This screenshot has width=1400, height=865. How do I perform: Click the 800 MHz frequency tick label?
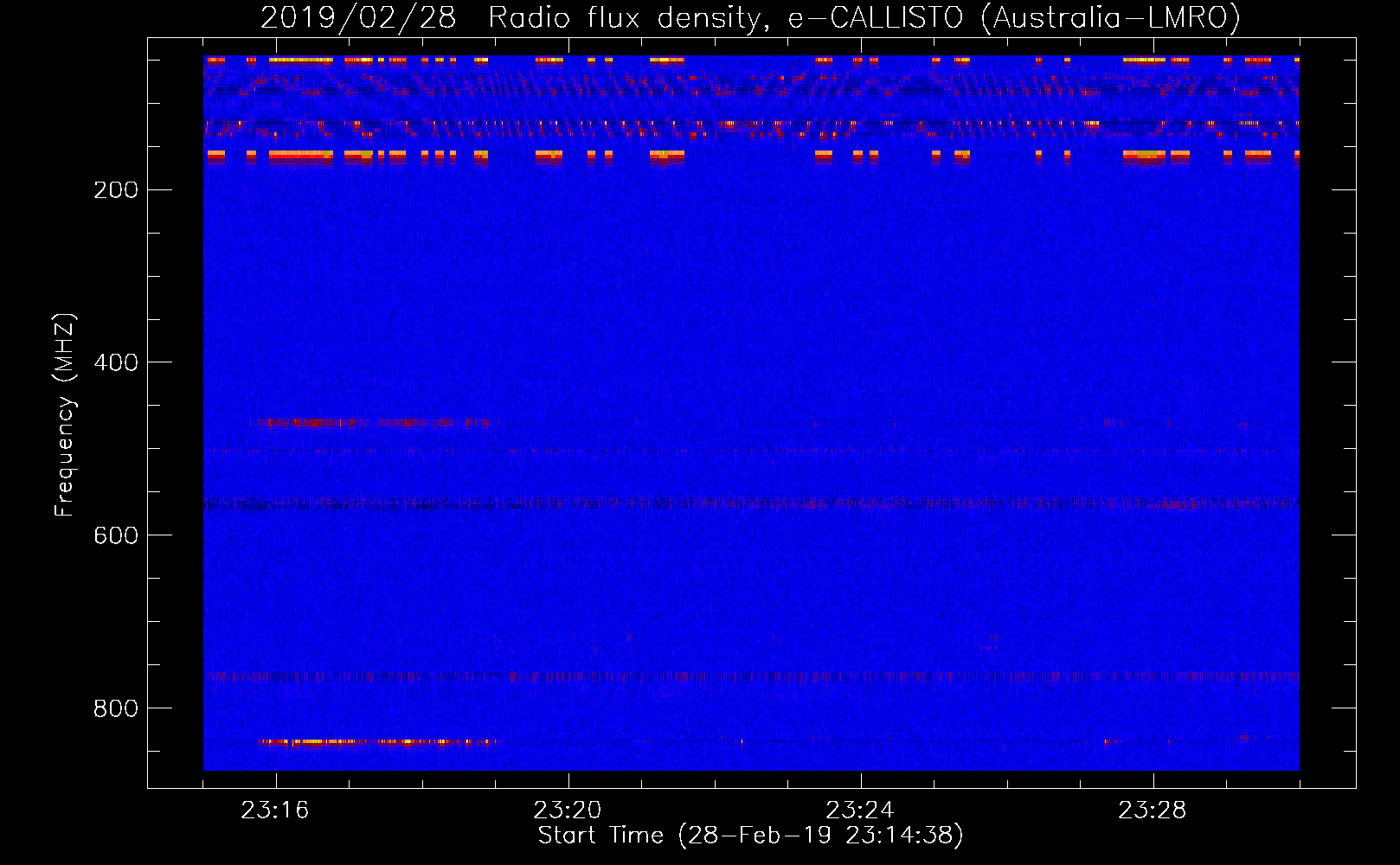[x=116, y=708]
